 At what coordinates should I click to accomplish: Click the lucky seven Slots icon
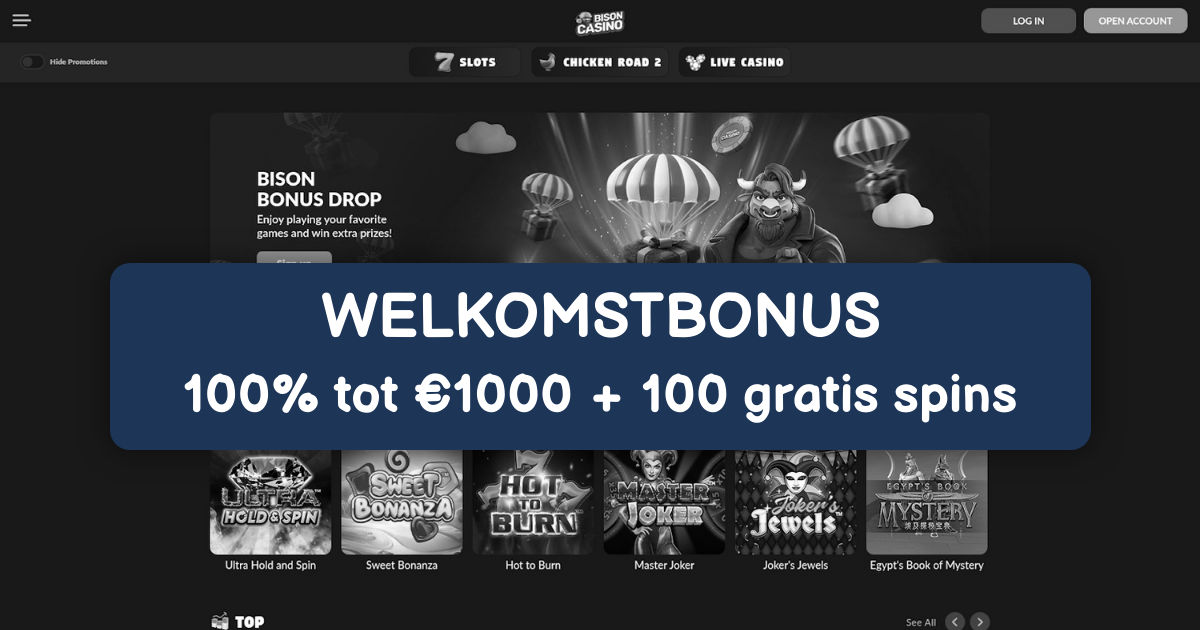pyautogui.click(x=444, y=62)
